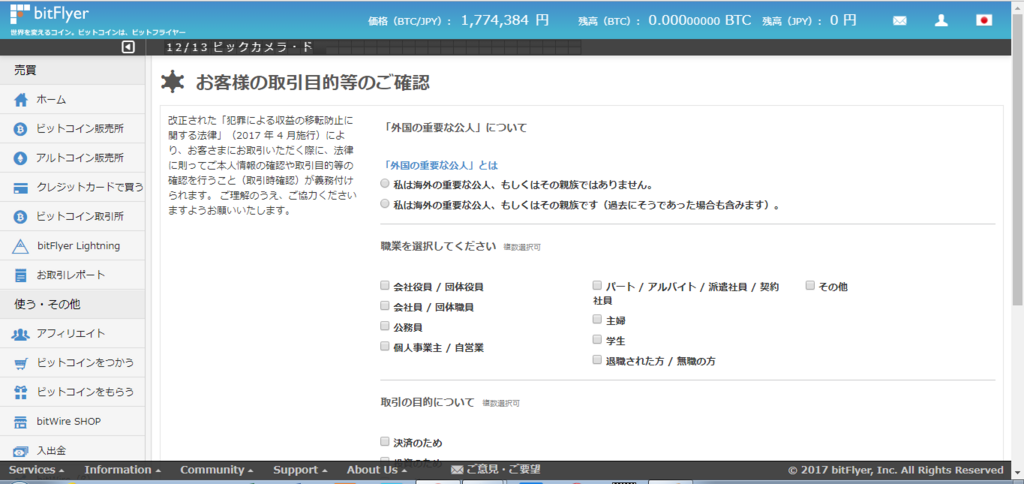
Task: Expand the Community footer menu
Action: [x=217, y=470]
